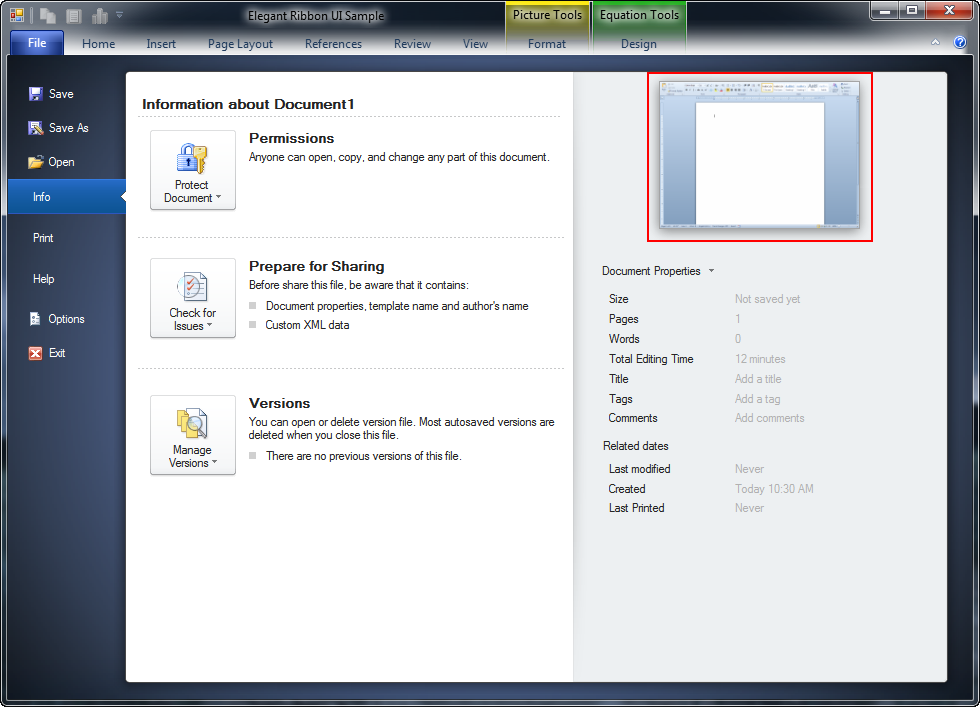Click the 'Prepare for Sharing' heading
980x707 pixels.
coord(316,266)
